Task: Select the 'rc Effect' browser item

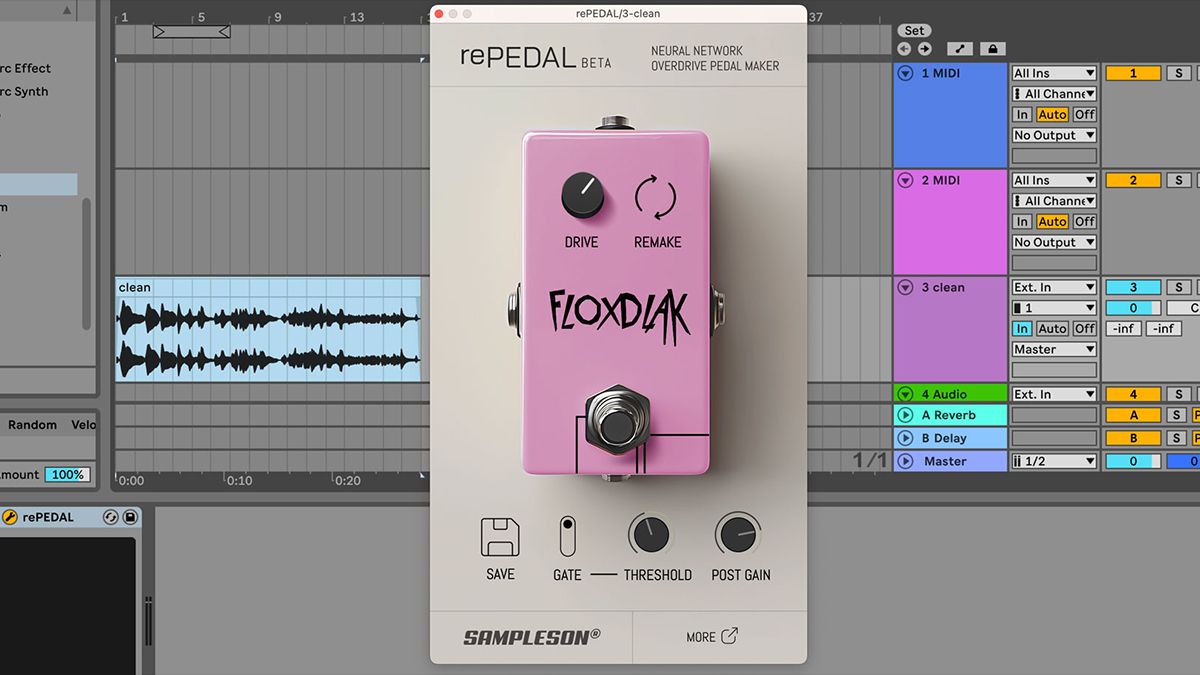Action: tap(26, 68)
